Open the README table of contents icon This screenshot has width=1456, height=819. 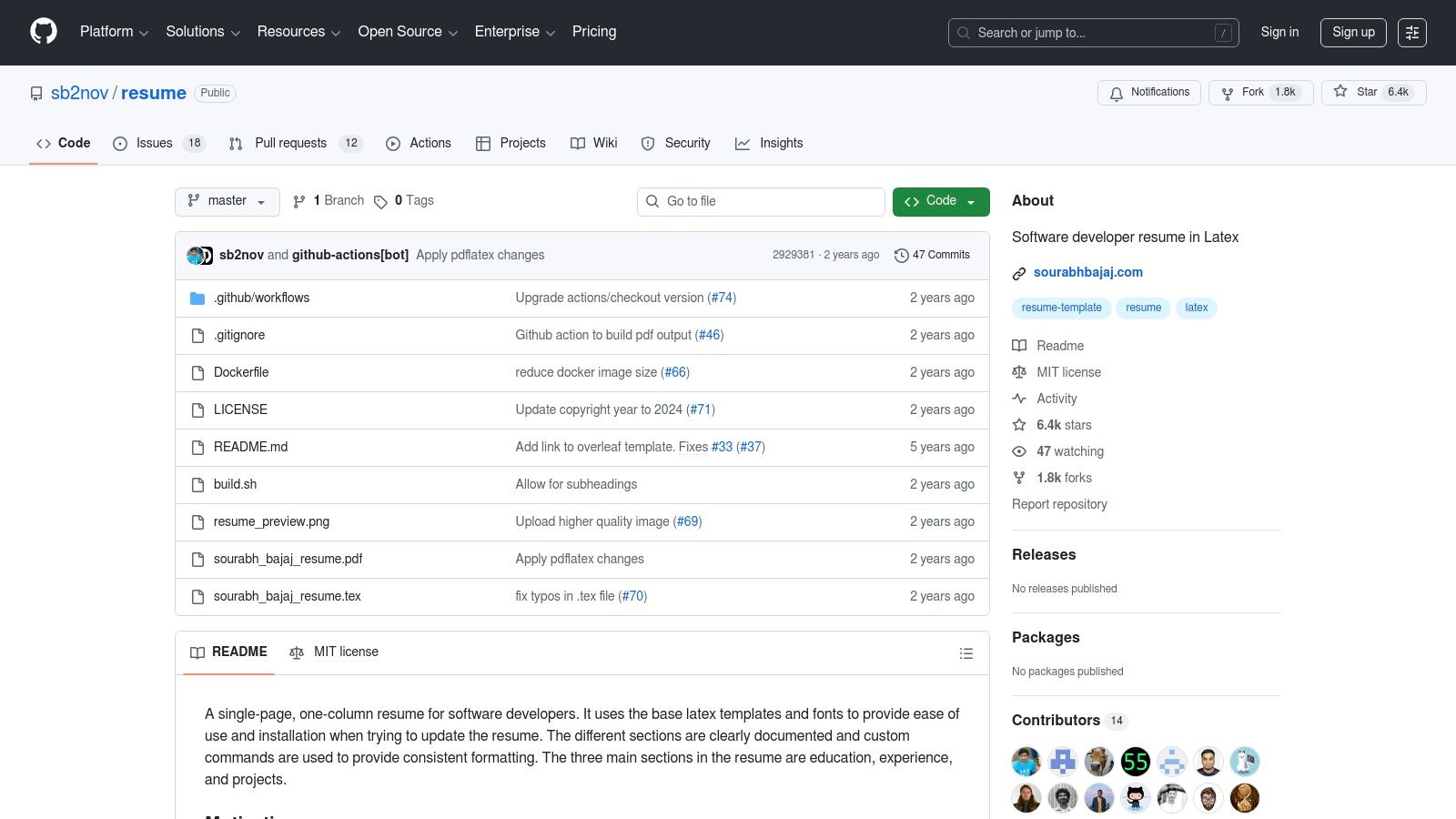click(966, 652)
